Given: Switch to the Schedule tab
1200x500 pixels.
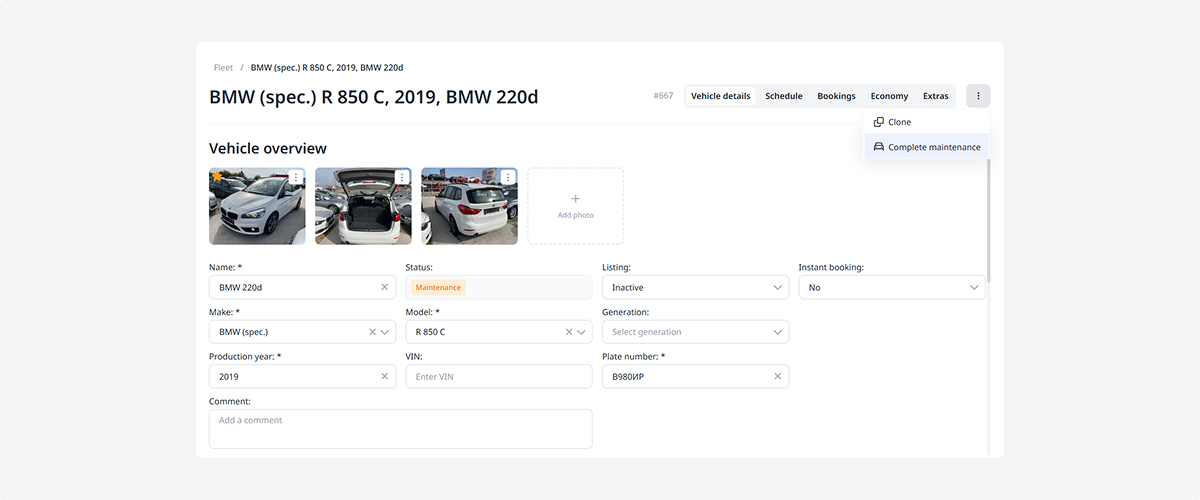Looking at the screenshot, I should [783, 96].
